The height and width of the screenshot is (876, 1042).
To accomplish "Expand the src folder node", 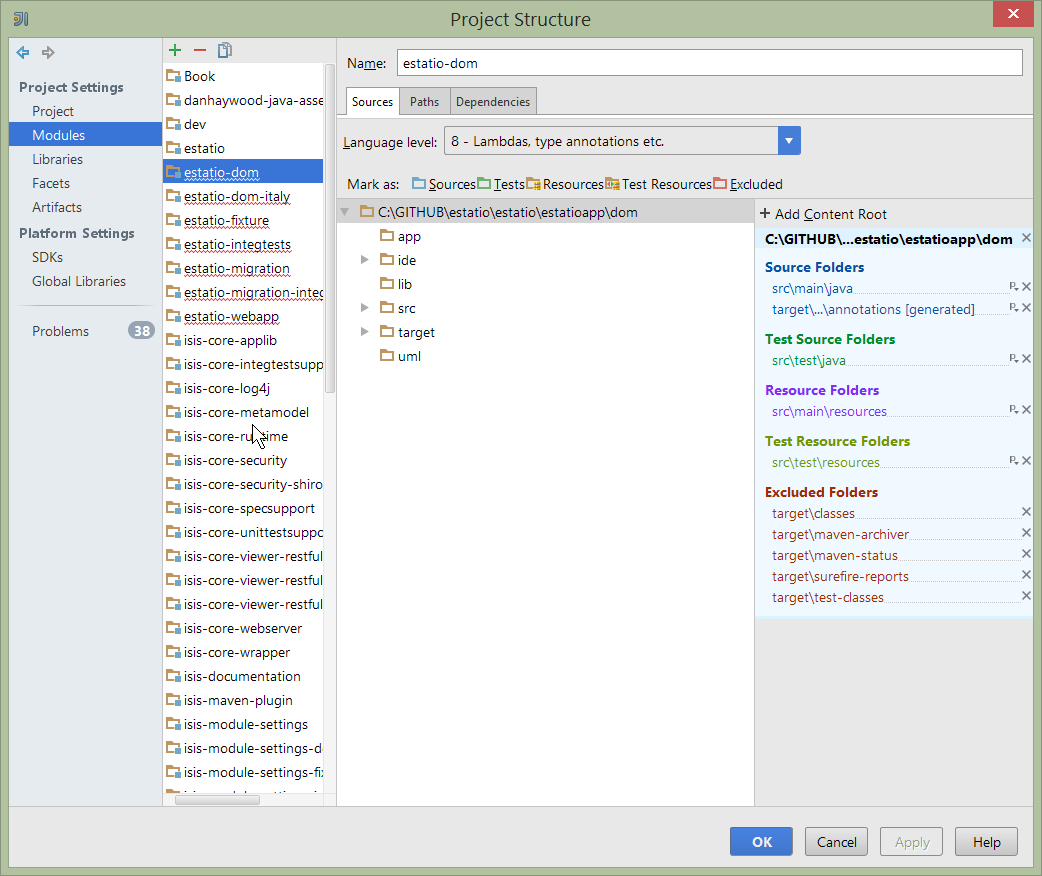I will click(365, 308).
